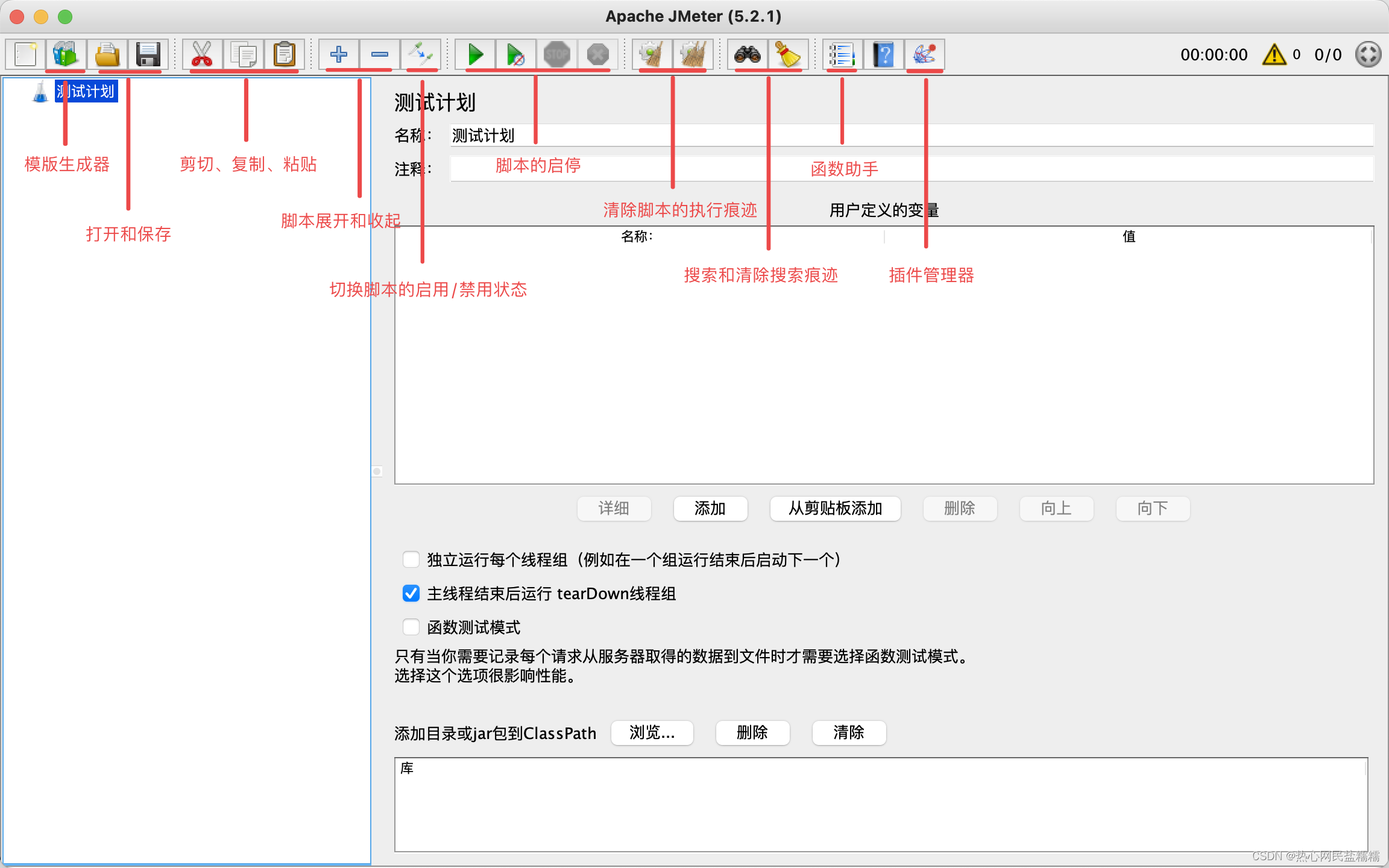Click the 00:00:00 elapsed time display
Image resolution: width=1389 pixels, height=868 pixels.
click(1214, 55)
